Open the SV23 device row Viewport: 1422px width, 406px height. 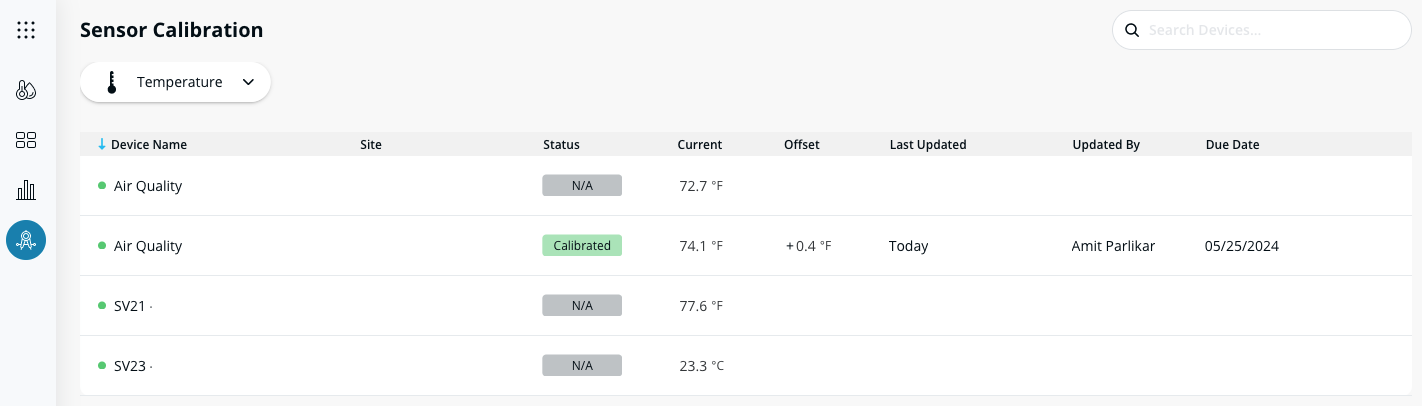131,366
